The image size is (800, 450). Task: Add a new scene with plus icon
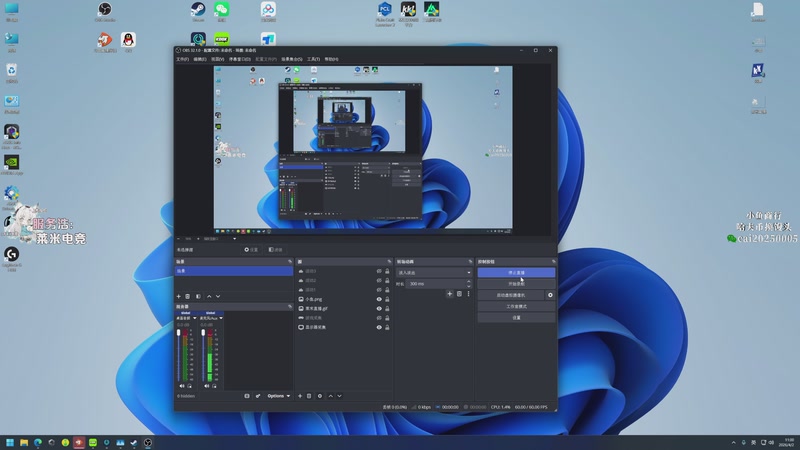click(x=179, y=296)
